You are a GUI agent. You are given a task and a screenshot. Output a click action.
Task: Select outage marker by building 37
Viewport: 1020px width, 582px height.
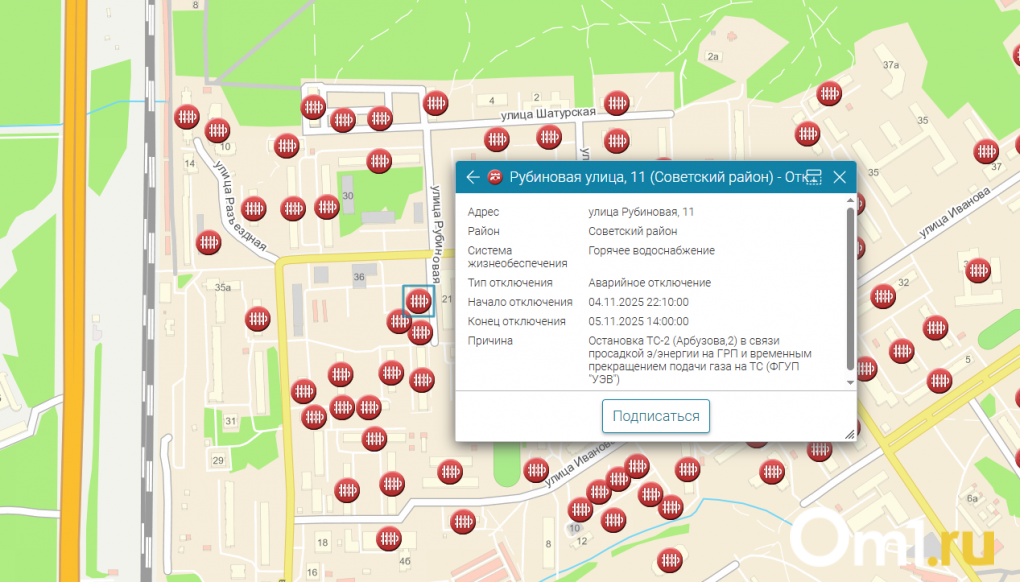click(x=985, y=152)
